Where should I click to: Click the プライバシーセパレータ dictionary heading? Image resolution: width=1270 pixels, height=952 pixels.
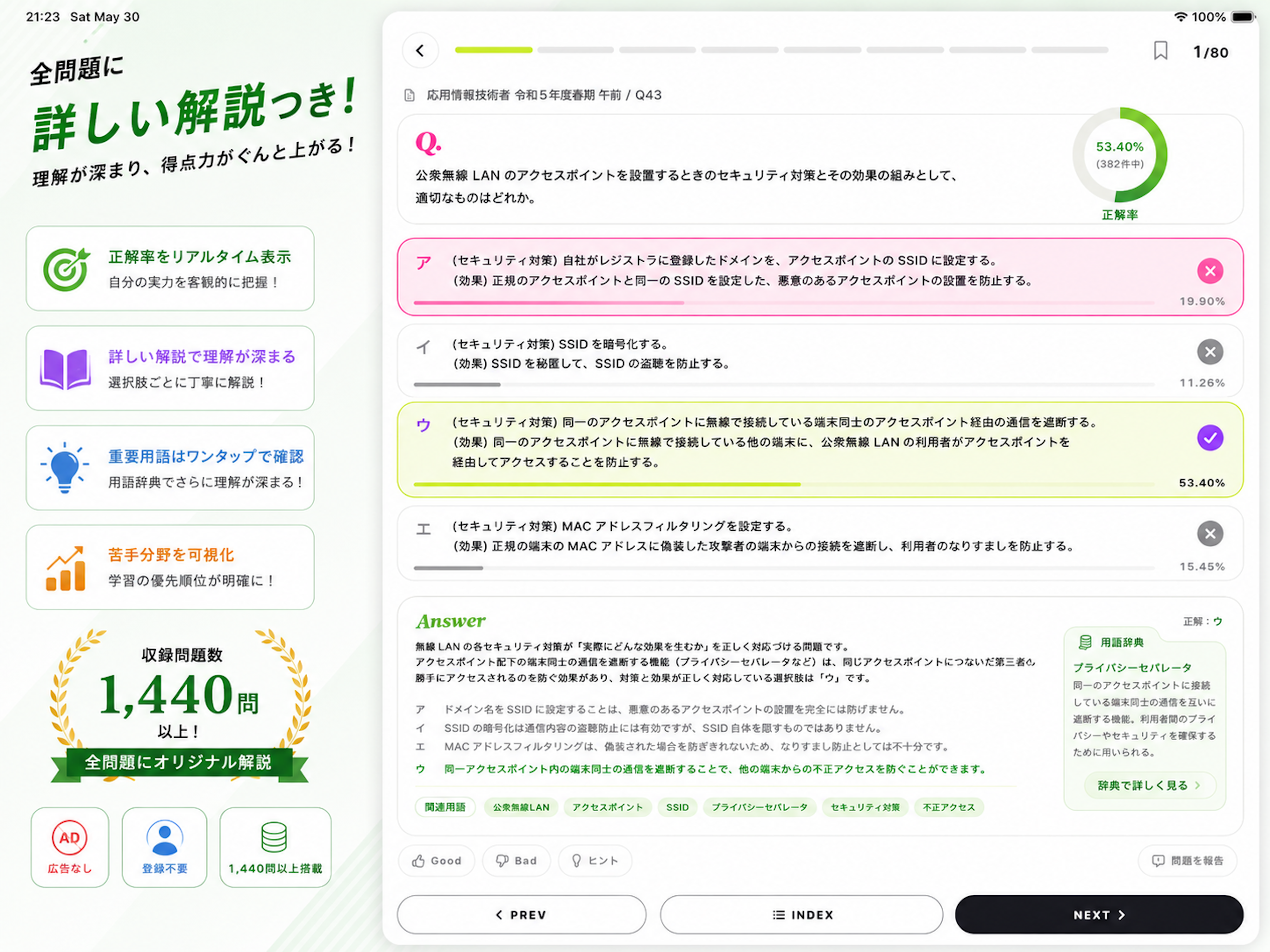click(x=1132, y=668)
